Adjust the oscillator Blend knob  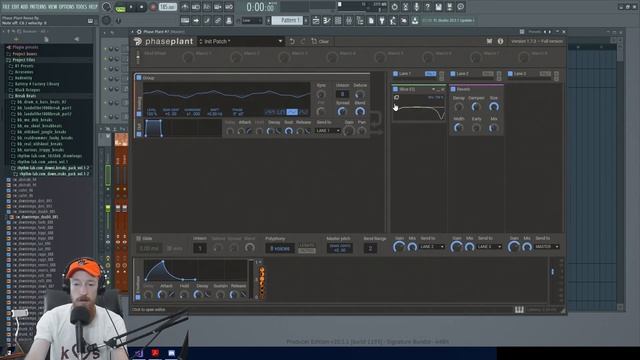[x=360, y=111]
